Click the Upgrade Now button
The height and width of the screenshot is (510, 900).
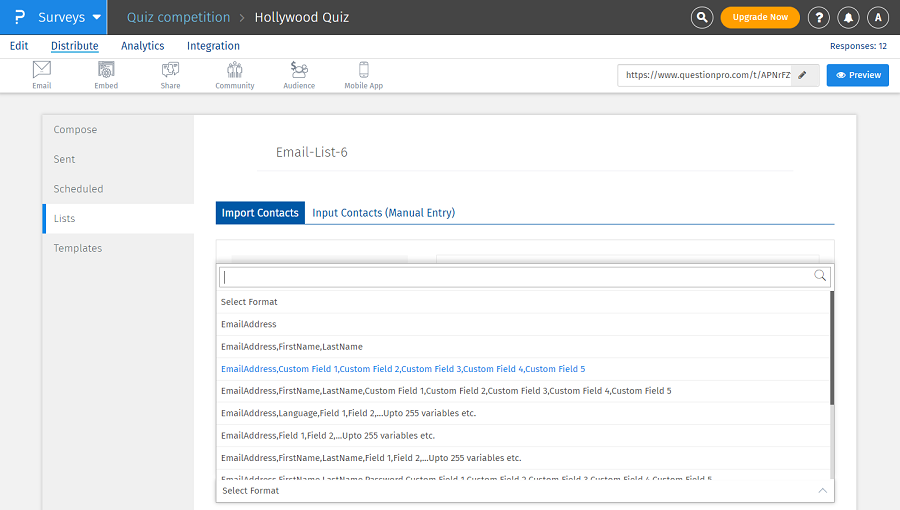click(760, 17)
